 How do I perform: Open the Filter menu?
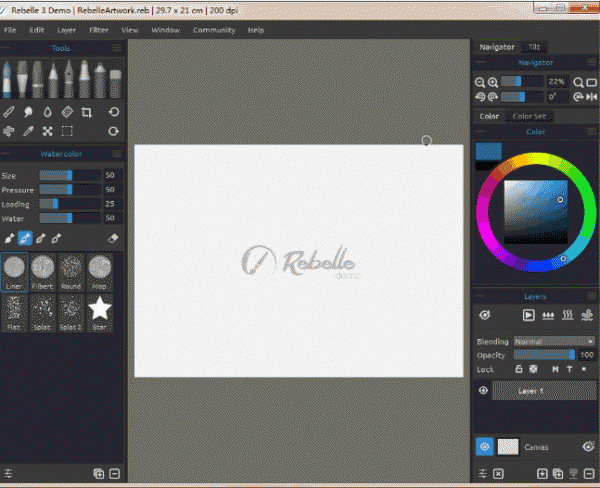point(99,30)
